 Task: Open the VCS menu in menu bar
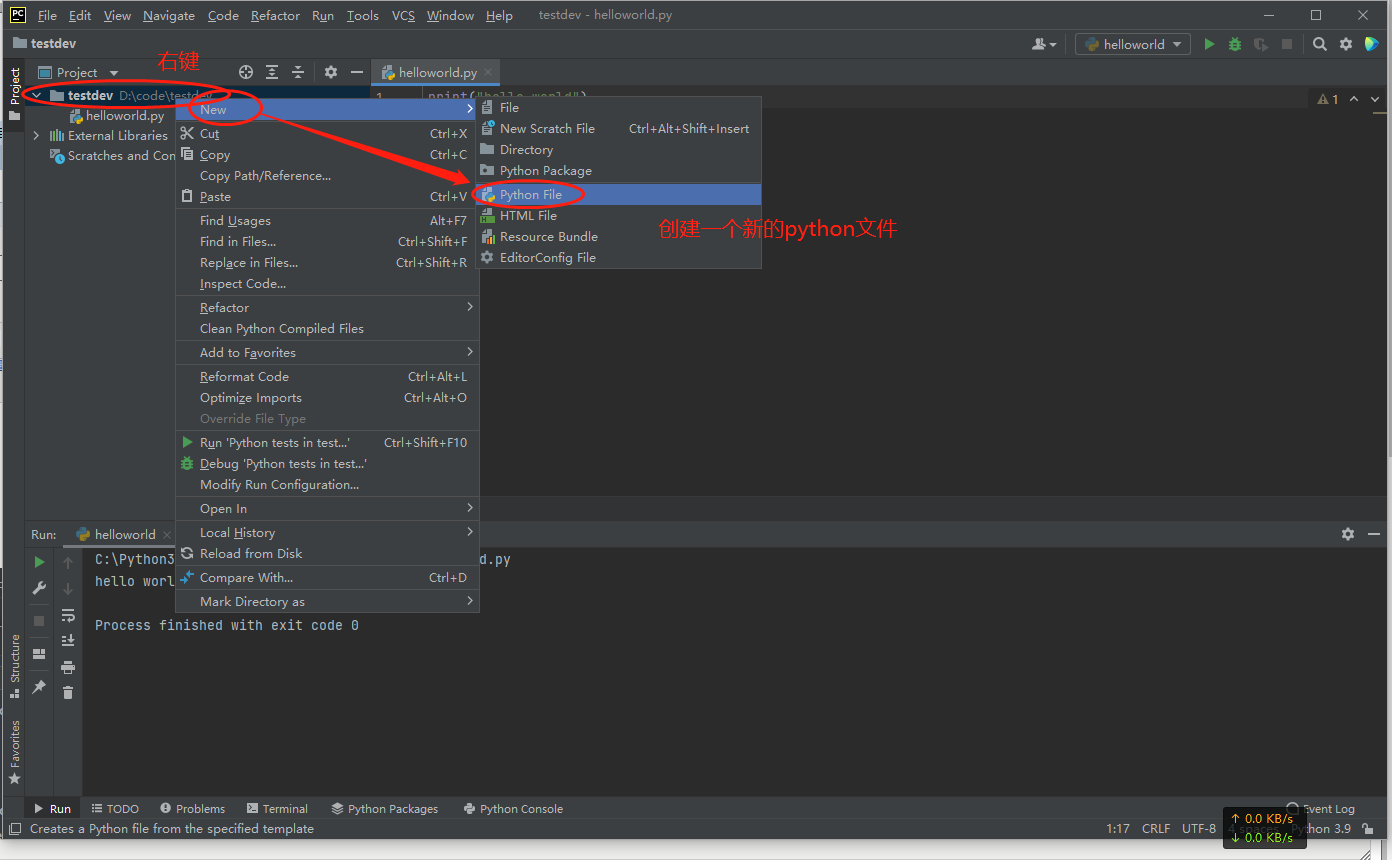click(403, 15)
